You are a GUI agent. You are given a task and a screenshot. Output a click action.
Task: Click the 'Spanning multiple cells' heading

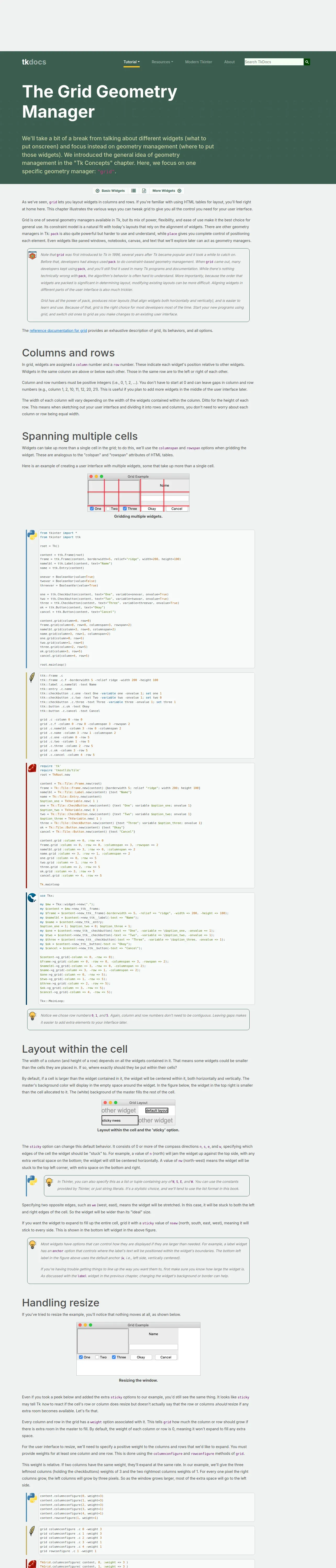(x=80, y=436)
